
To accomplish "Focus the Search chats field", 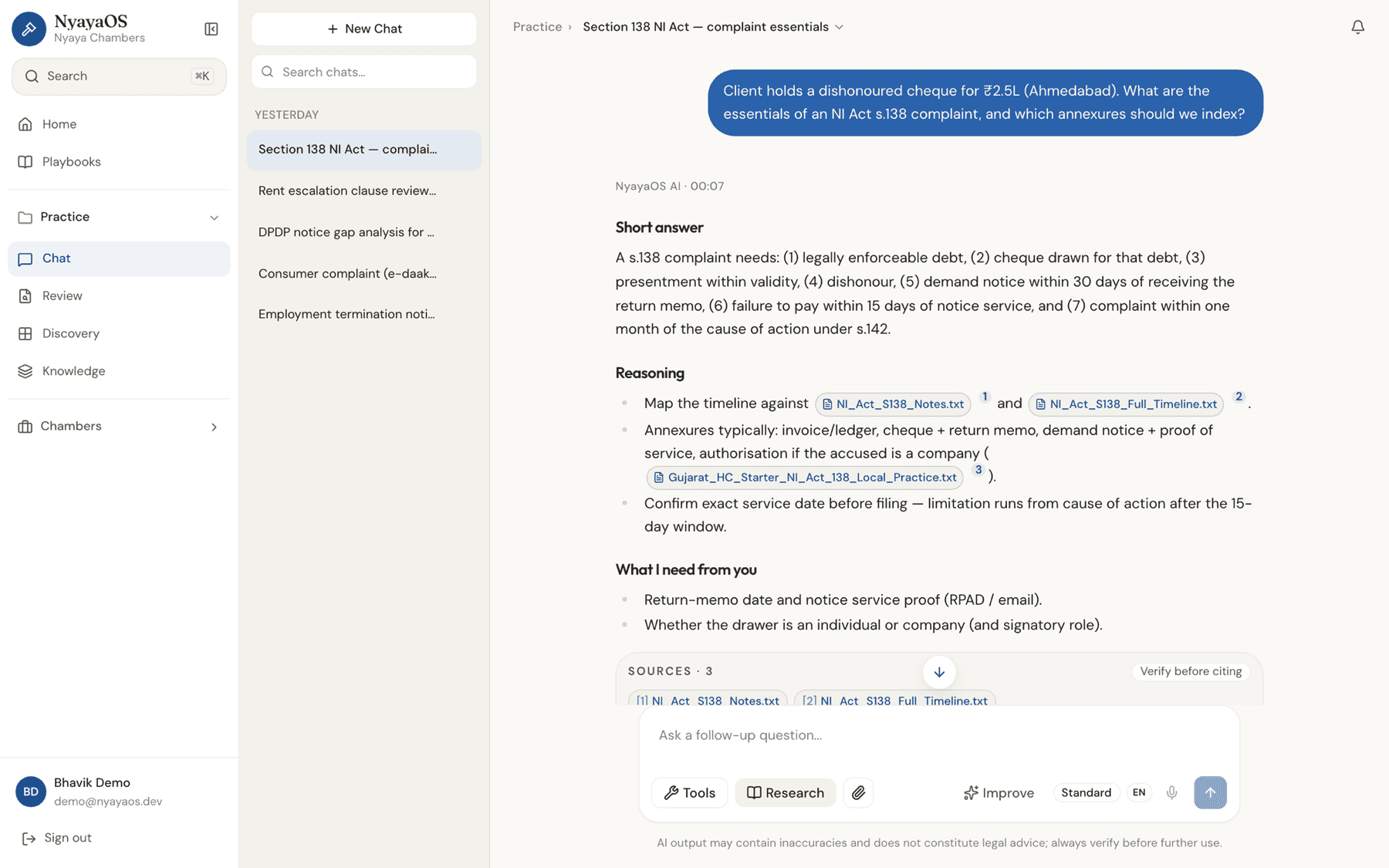I will click(x=364, y=72).
